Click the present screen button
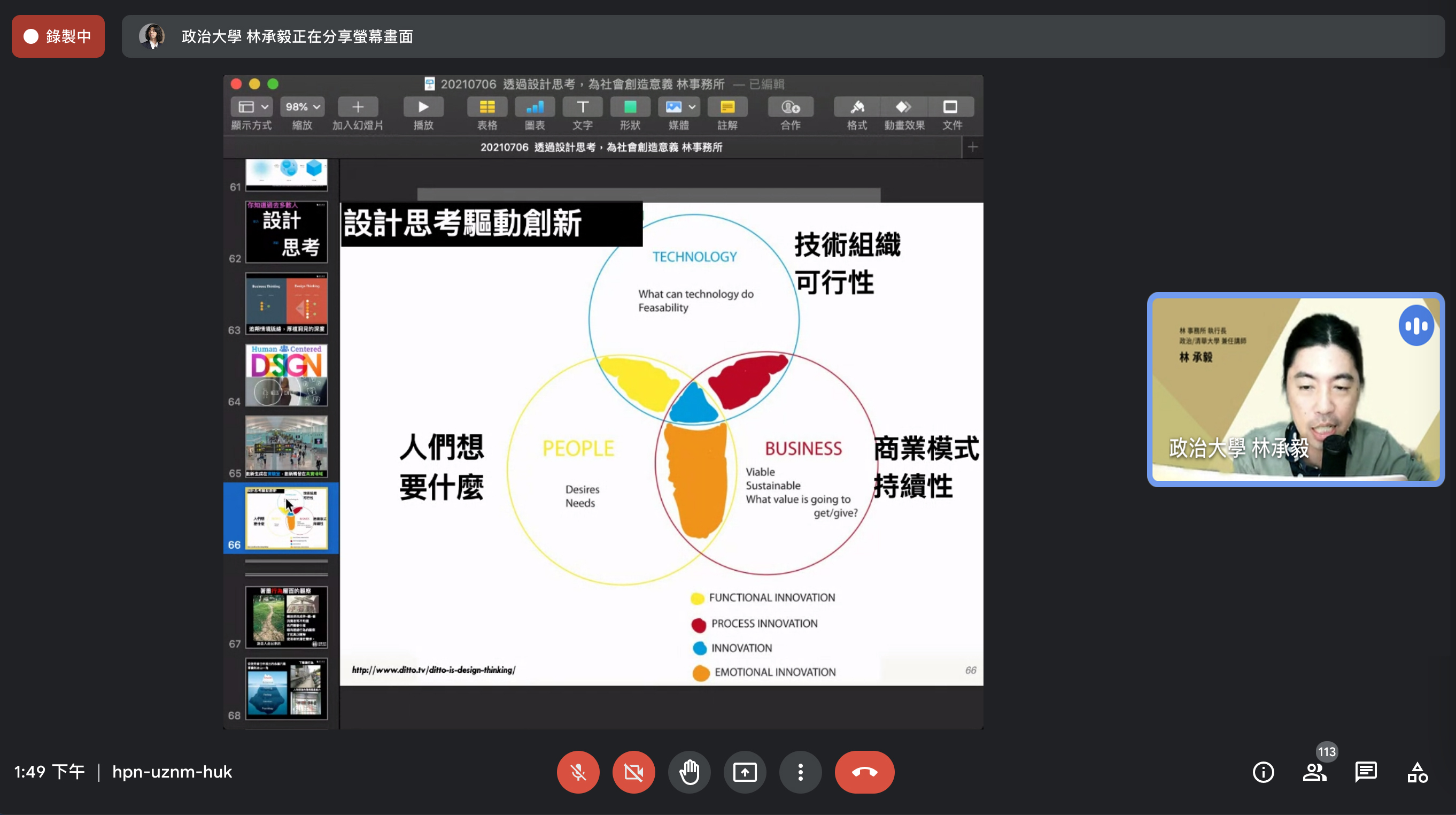1456x815 pixels. click(745, 772)
